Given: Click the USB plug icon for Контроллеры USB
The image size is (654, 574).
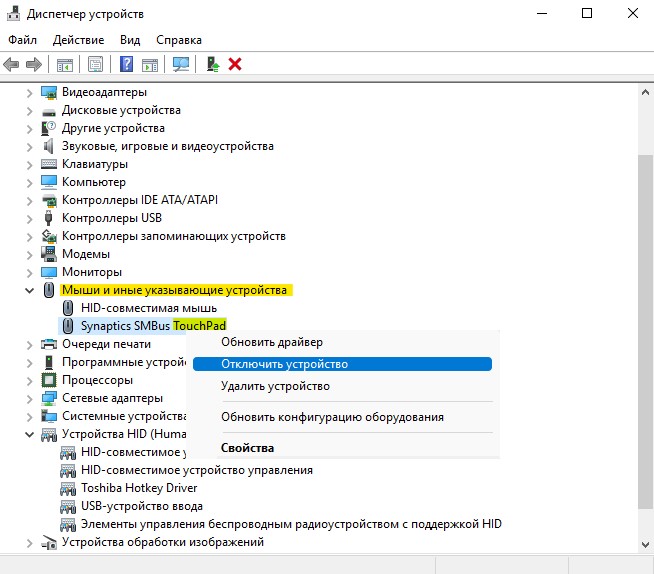Looking at the screenshot, I should [x=48, y=218].
